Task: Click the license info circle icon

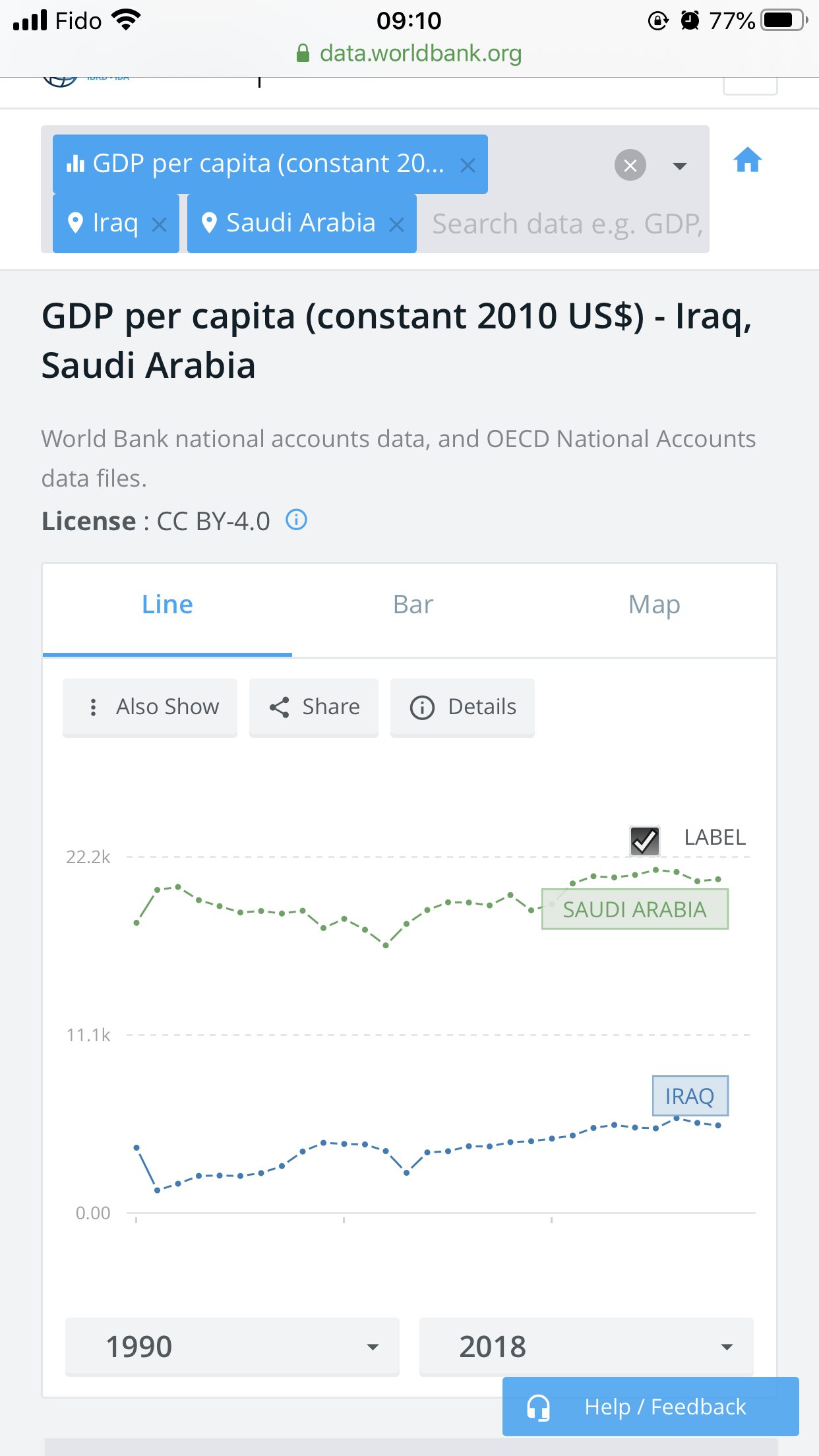Action: [x=296, y=520]
